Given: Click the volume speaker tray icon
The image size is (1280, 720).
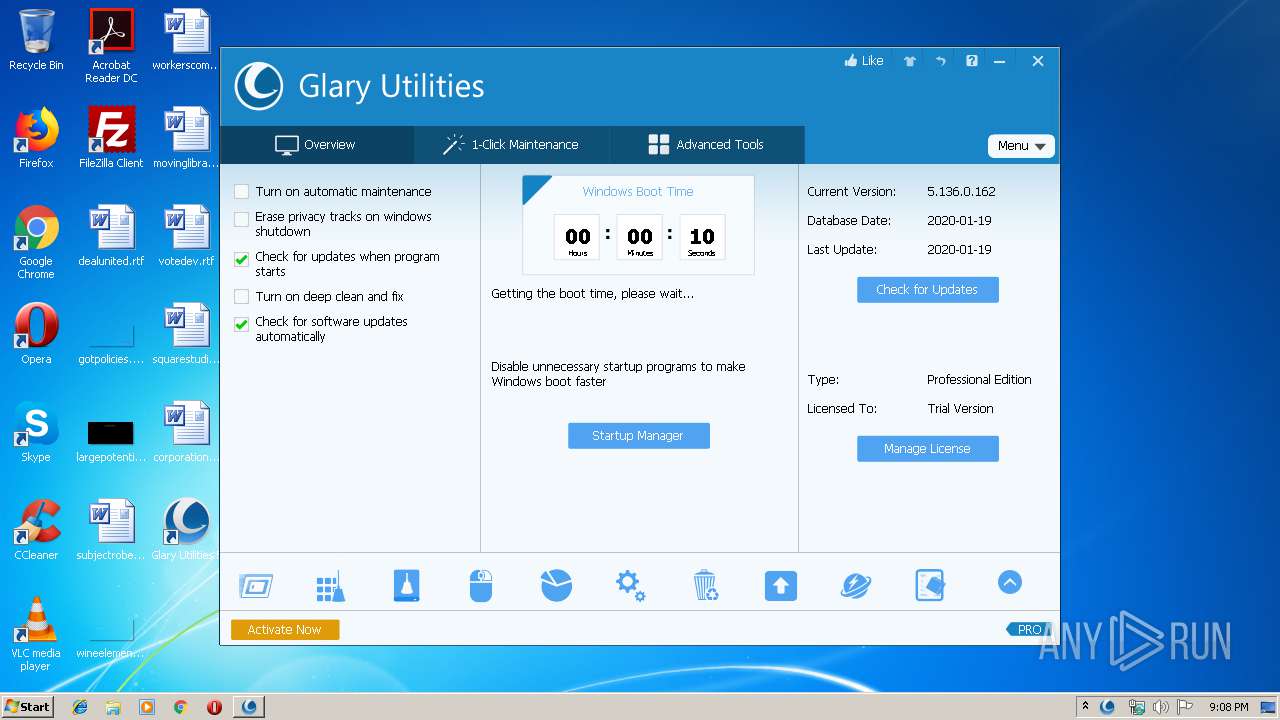Looking at the screenshot, I should [x=1160, y=707].
